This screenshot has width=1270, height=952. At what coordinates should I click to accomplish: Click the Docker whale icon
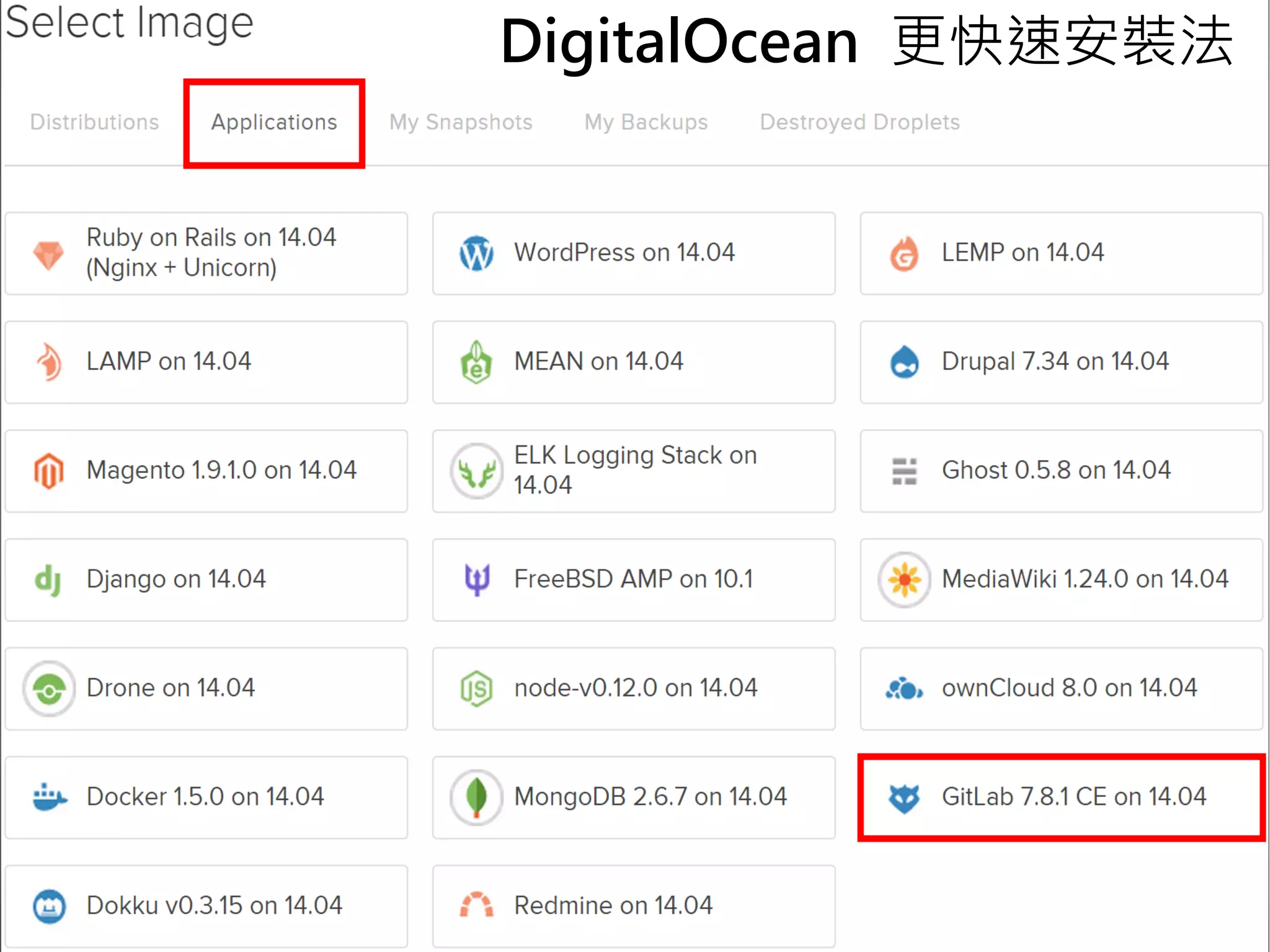coord(49,797)
